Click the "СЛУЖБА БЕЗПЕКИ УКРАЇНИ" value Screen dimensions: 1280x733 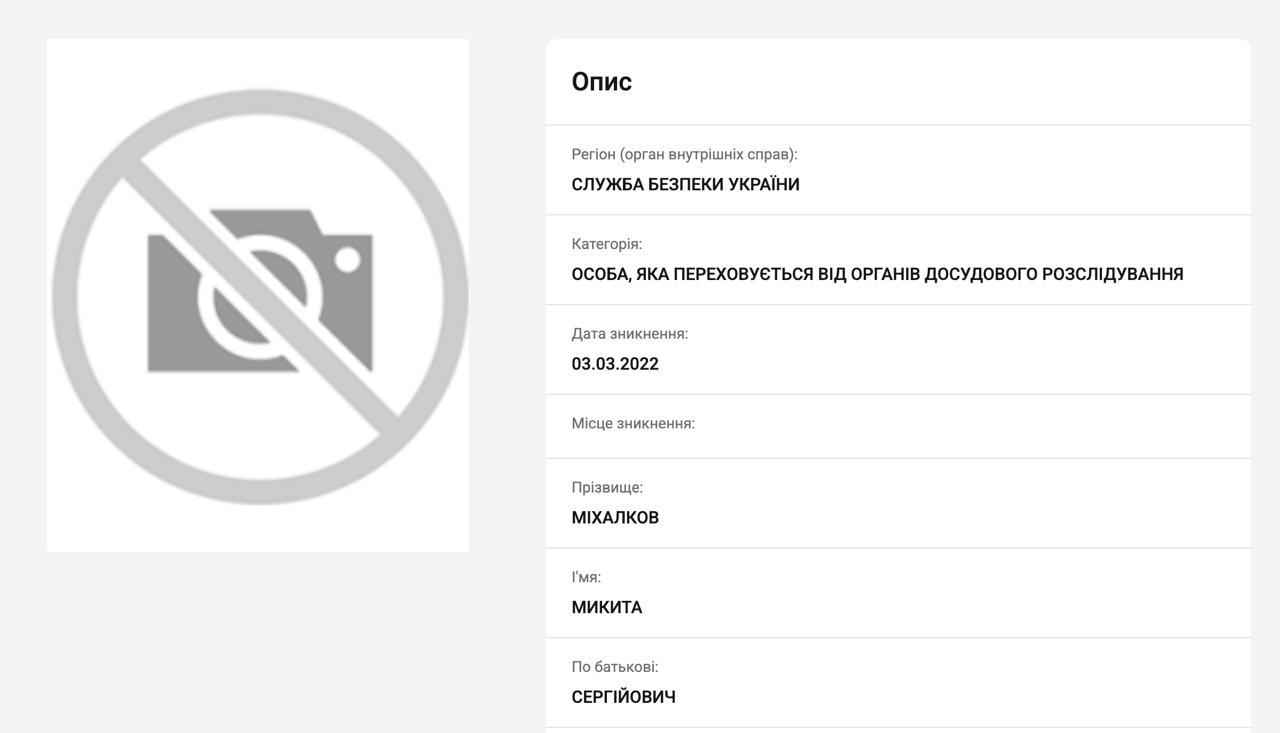tap(685, 185)
